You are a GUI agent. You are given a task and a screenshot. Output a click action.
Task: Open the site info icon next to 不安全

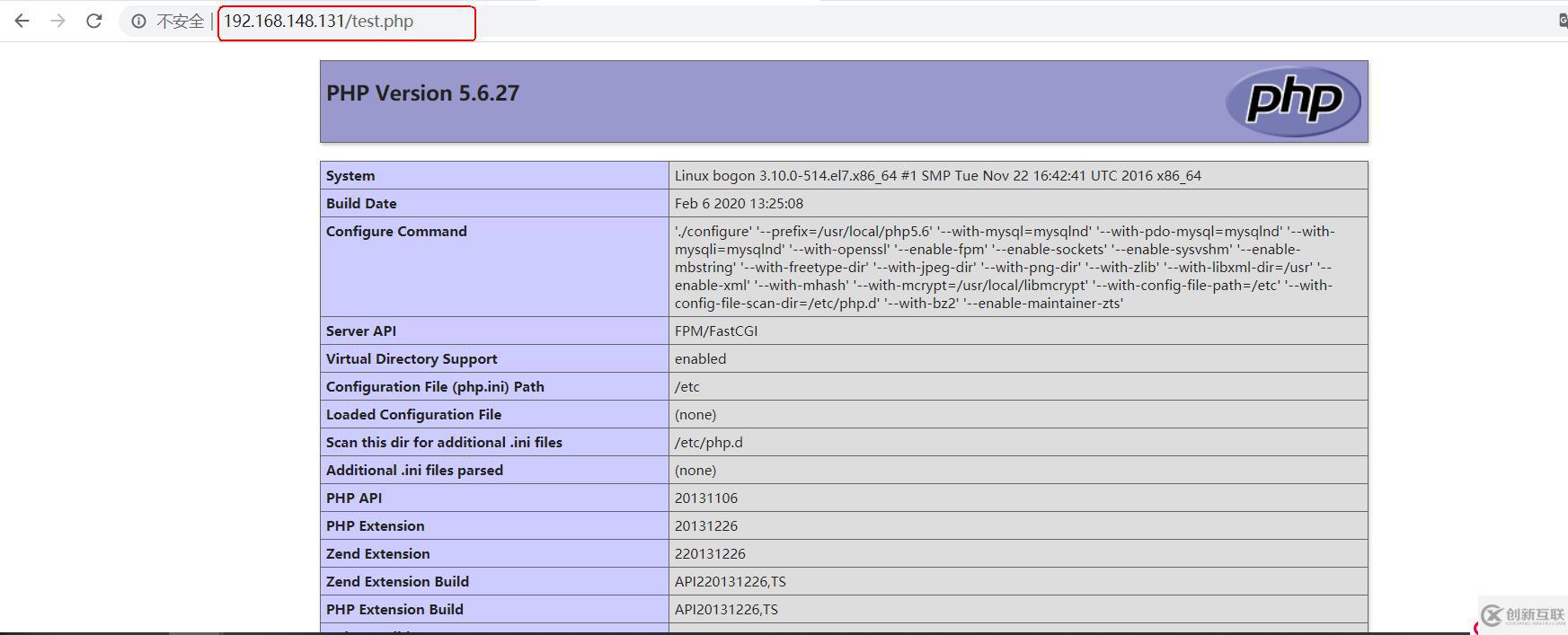tap(138, 22)
